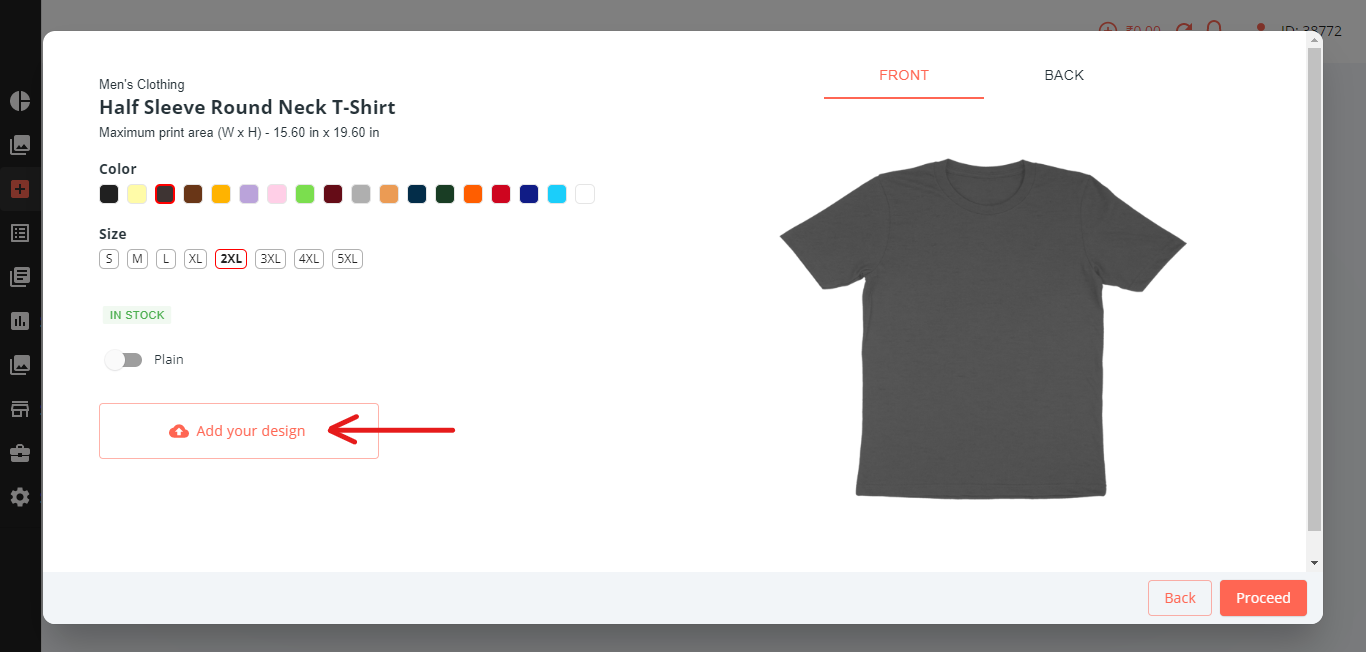
Task: Open the briefcase icon in sidebar
Action: point(20,453)
